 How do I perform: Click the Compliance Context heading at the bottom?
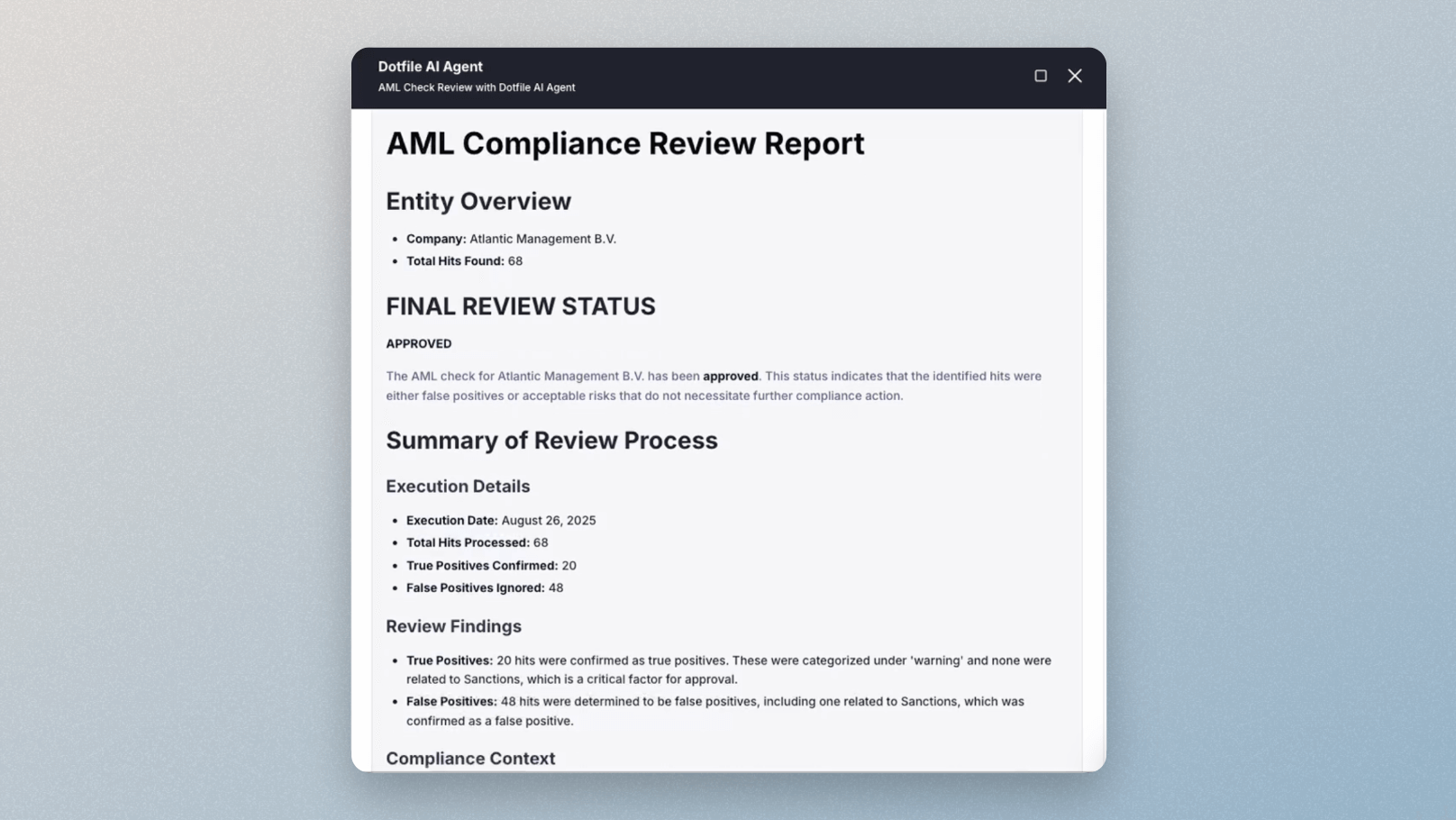[470, 758]
